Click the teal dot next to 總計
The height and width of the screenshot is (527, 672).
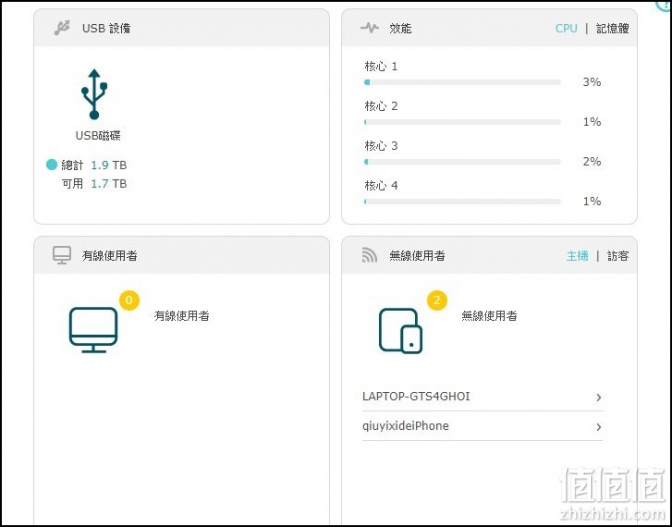coord(52,165)
